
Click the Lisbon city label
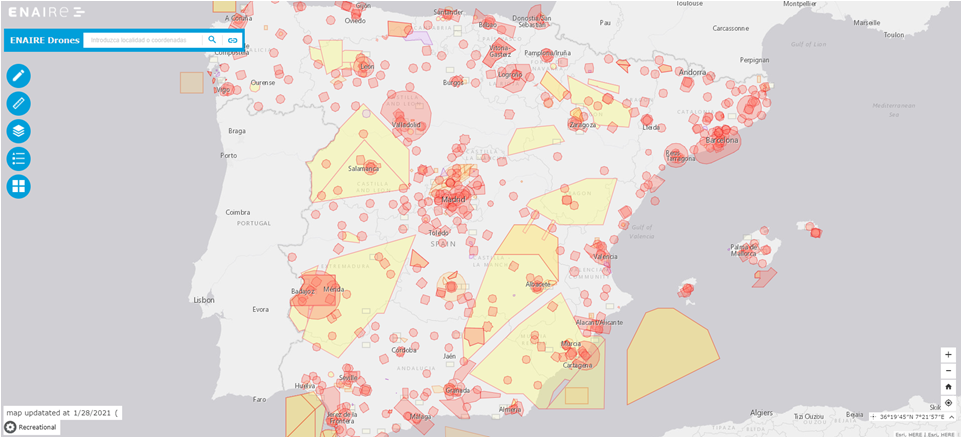pyautogui.click(x=204, y=300)
